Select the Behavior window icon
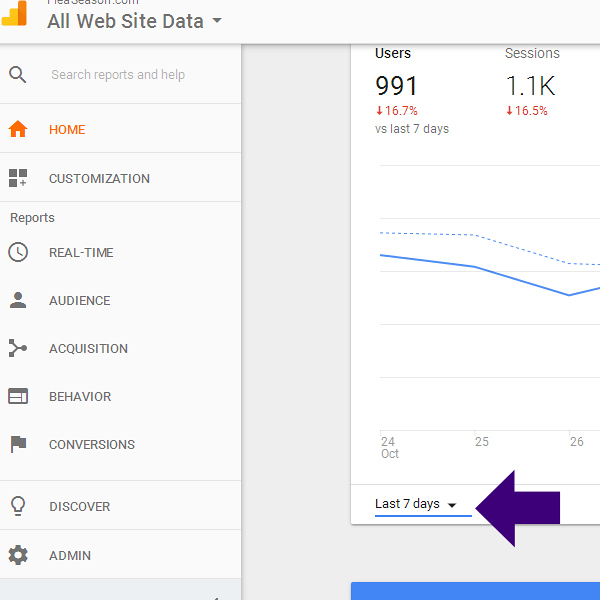 coord(17,396)
